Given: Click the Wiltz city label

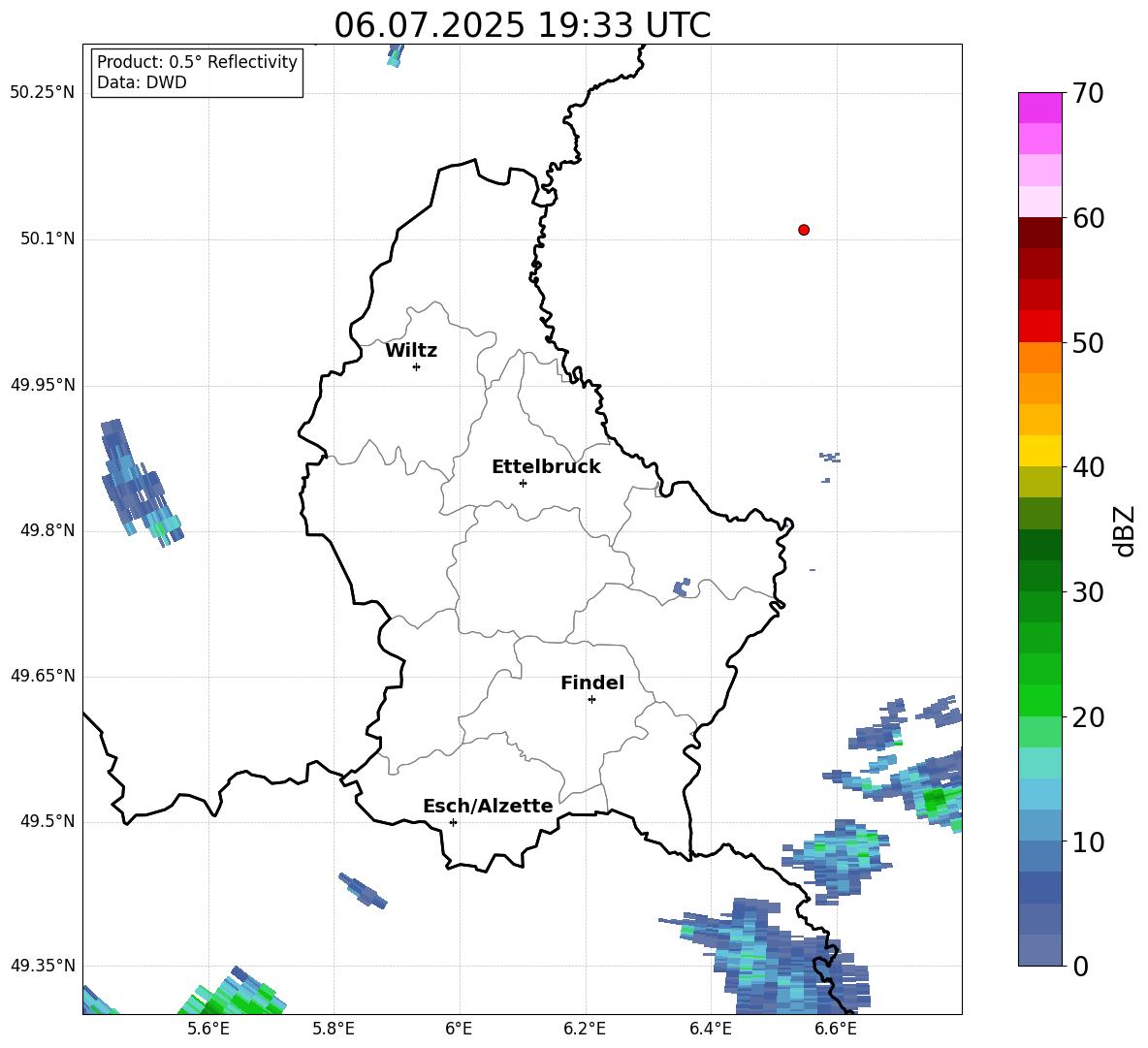Looking at the screenshot, I should click(411, 351).
